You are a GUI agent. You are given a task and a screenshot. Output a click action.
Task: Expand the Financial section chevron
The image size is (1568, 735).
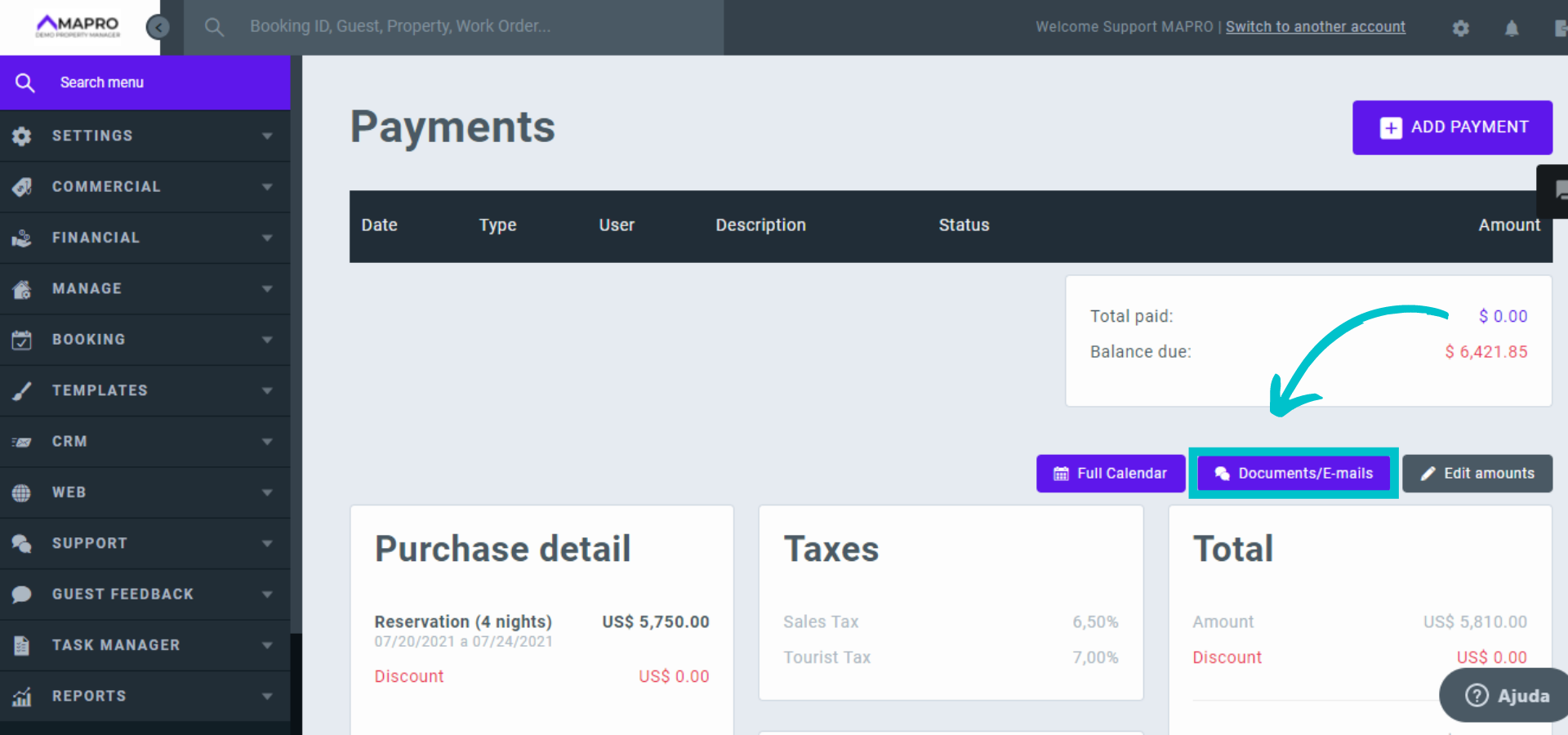tap(267, 238)
